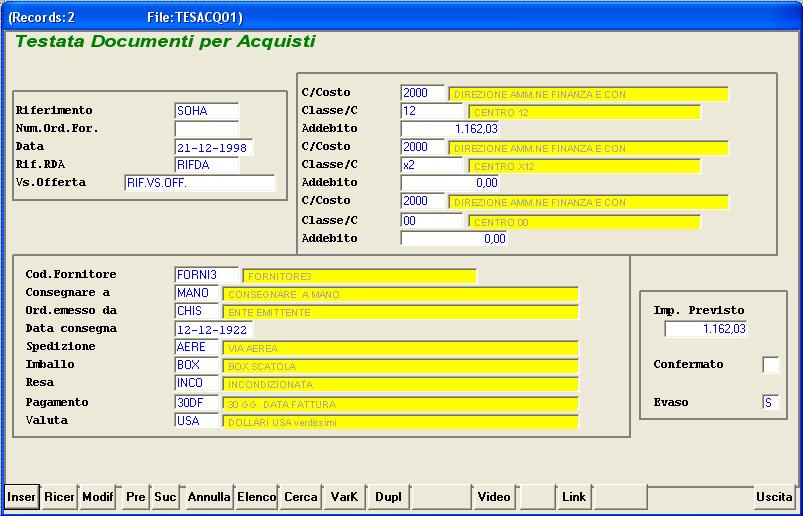
Task: Edit Consegnare a field MANO
Action: tap(197, 293)
